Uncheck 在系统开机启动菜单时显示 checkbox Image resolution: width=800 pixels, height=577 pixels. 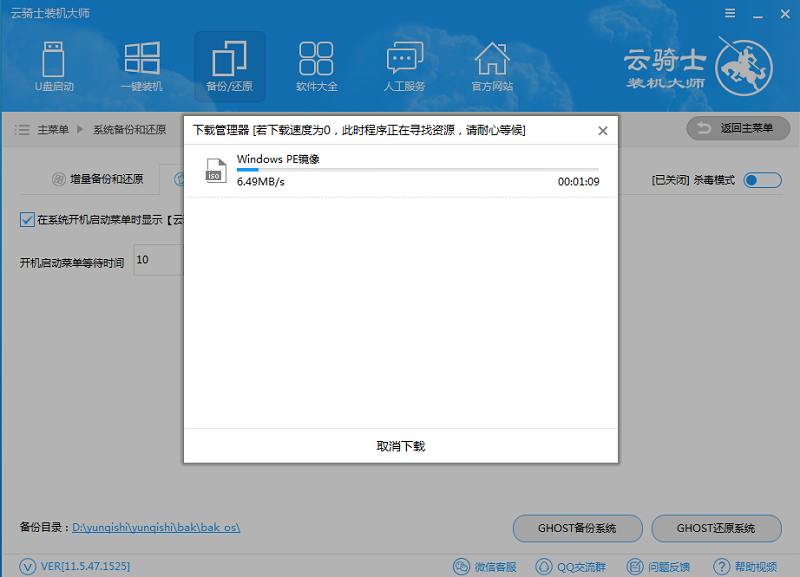point(27,220)
